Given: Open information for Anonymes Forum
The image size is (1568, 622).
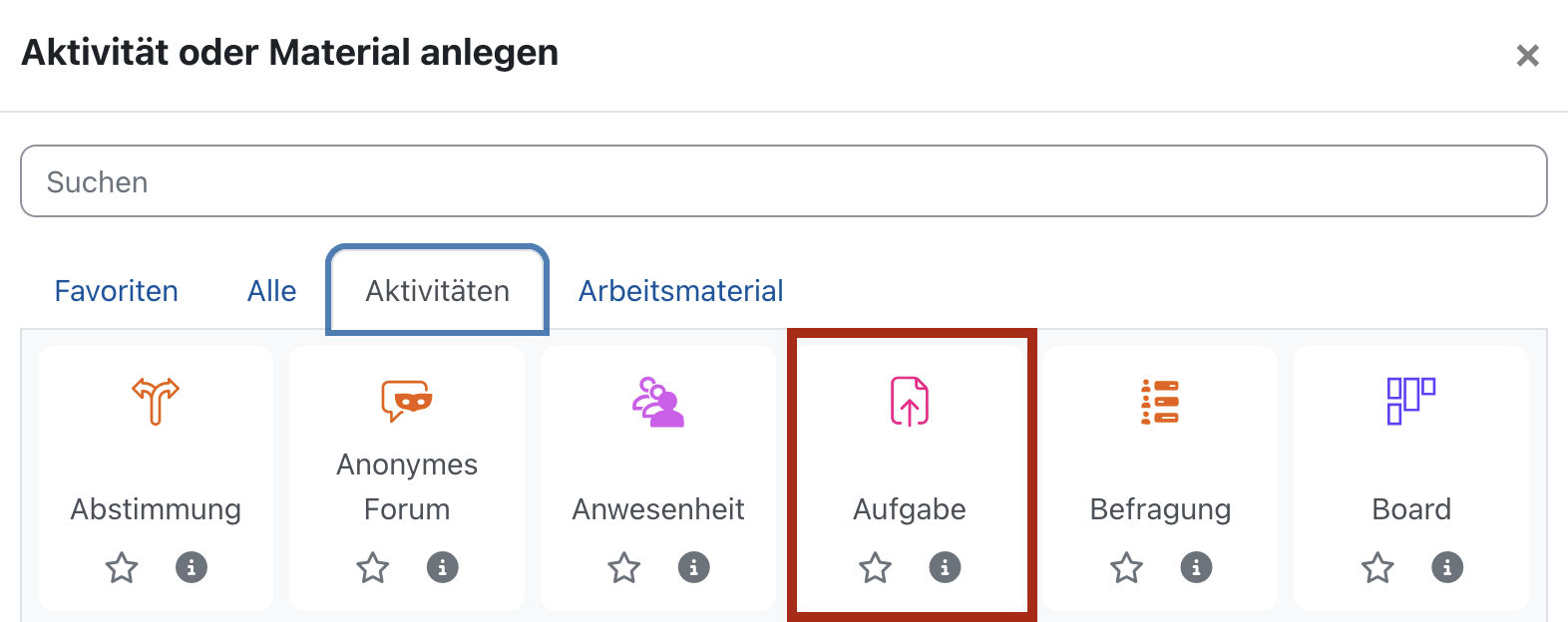Looking at the screenshot, I should tap(442, 567).
